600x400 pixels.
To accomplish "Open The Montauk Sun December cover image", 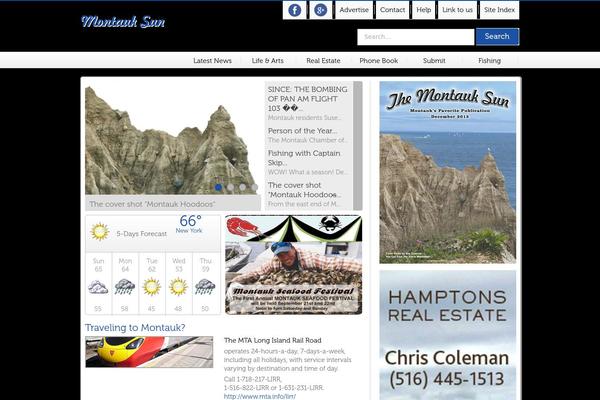I will click(448, 172).
